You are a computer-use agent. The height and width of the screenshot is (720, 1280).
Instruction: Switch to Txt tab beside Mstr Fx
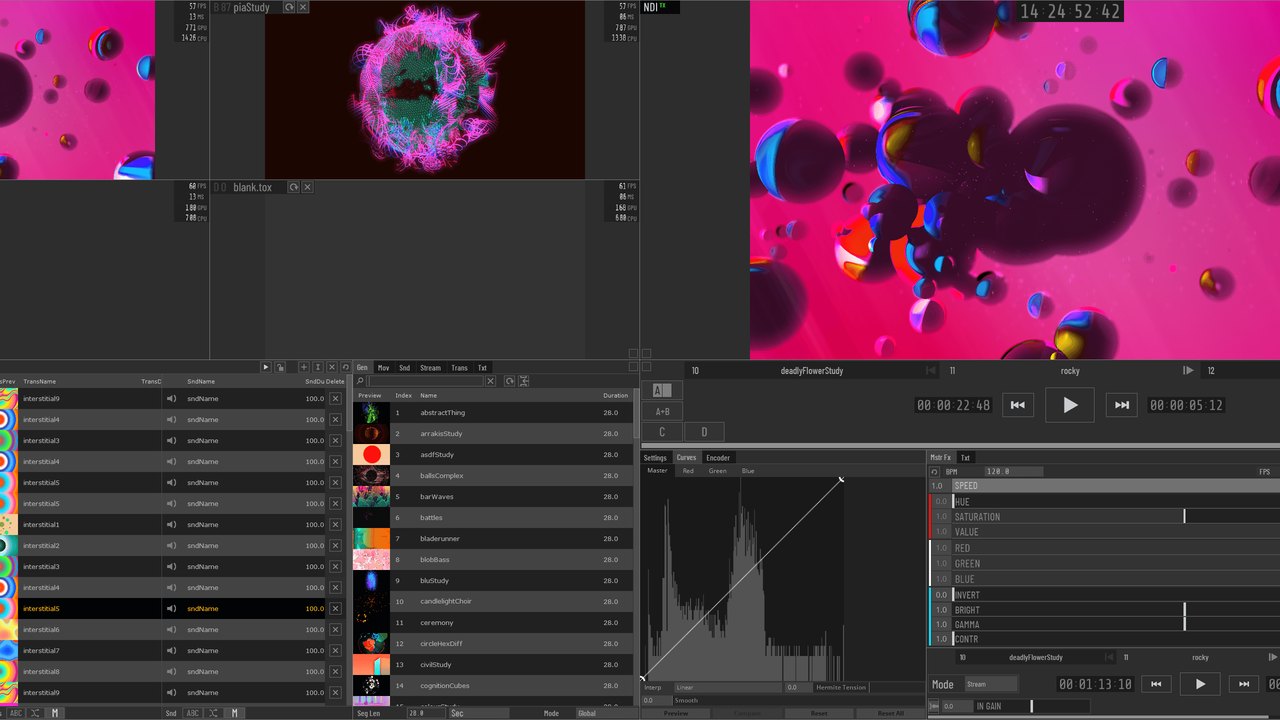965,457
